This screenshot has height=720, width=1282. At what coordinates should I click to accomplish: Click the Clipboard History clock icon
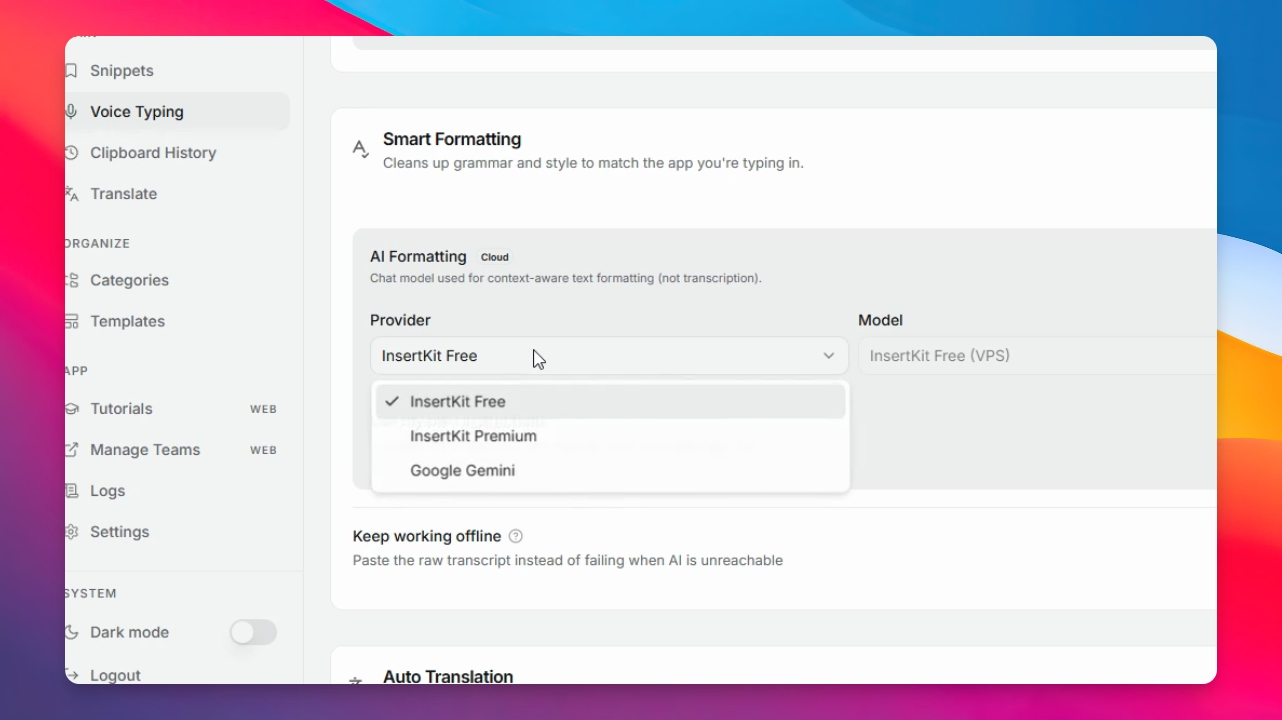point(71,153)
